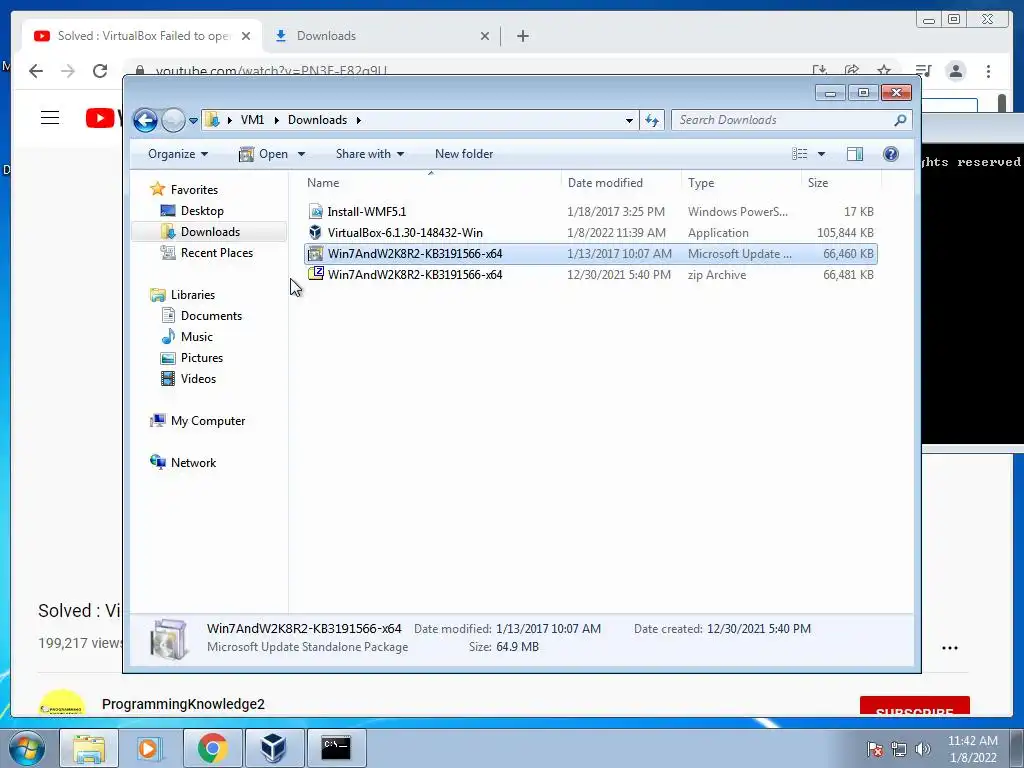Select the Install-WMF5.1 script file
Screen dimensions: 1024x768
(590, 212)
